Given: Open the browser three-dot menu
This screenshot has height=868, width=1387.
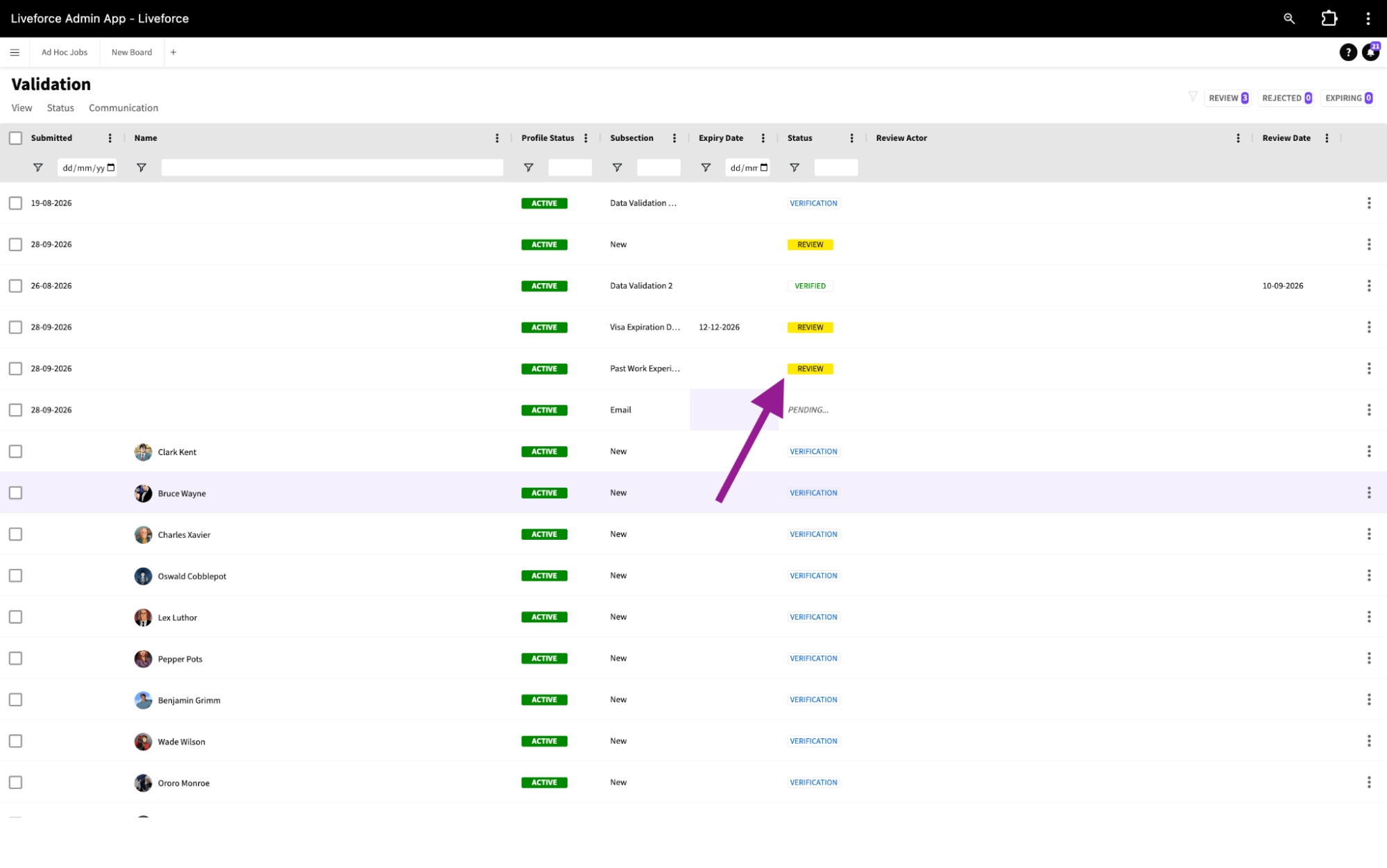Looking at the screenshot, I should pos(1368,19).
